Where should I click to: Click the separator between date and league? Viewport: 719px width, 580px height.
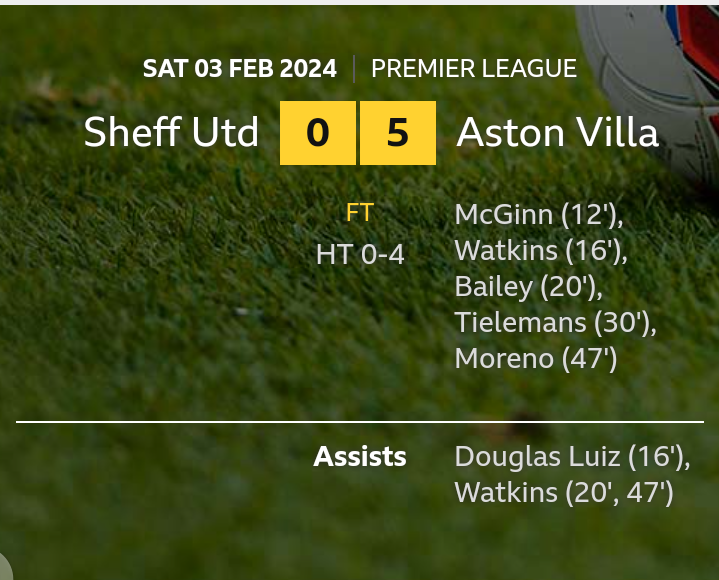[x=354, y=69]
